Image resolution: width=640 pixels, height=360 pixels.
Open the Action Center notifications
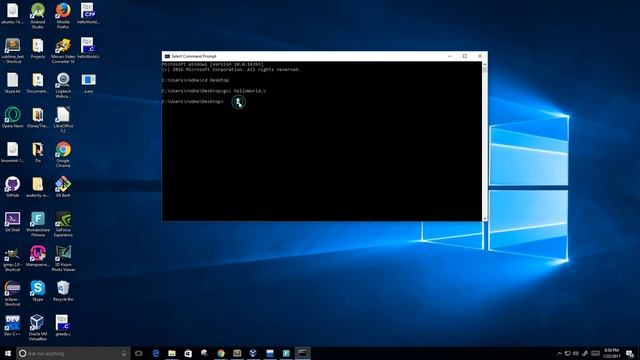click(x=630, y=353)
